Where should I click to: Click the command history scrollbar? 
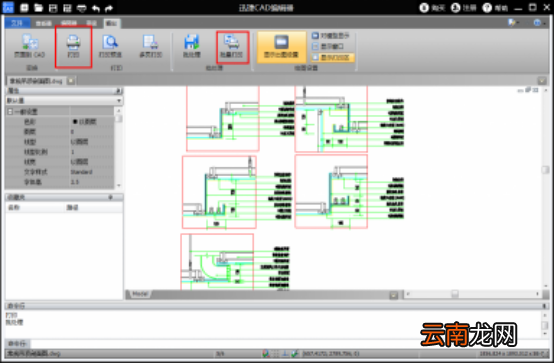coord(545,324)
